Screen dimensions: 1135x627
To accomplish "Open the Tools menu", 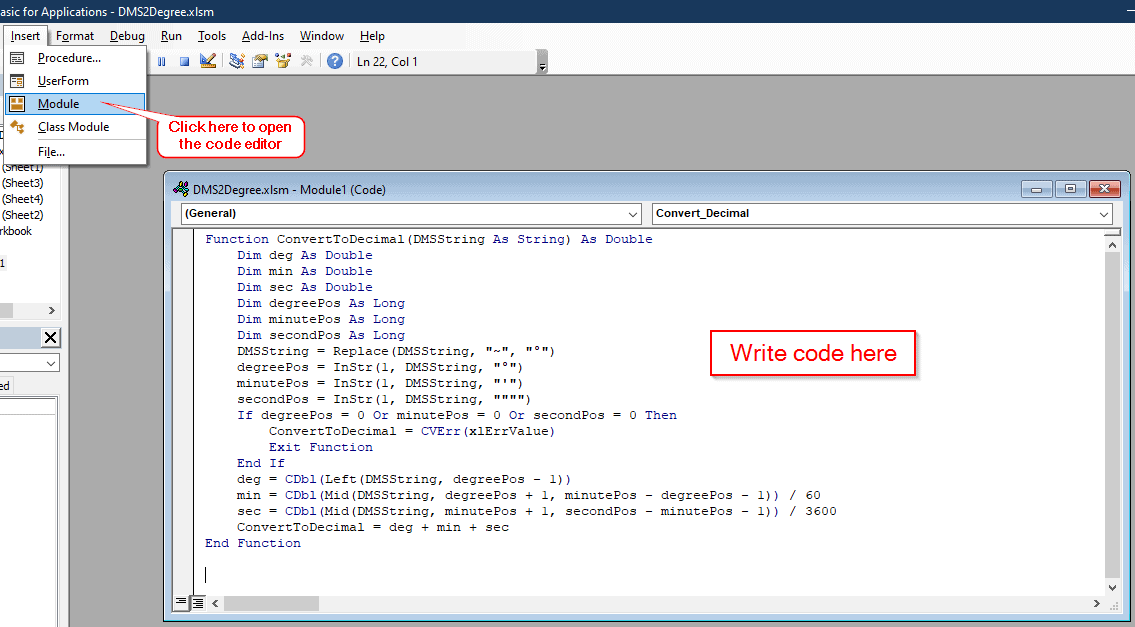I will (212, 35).
